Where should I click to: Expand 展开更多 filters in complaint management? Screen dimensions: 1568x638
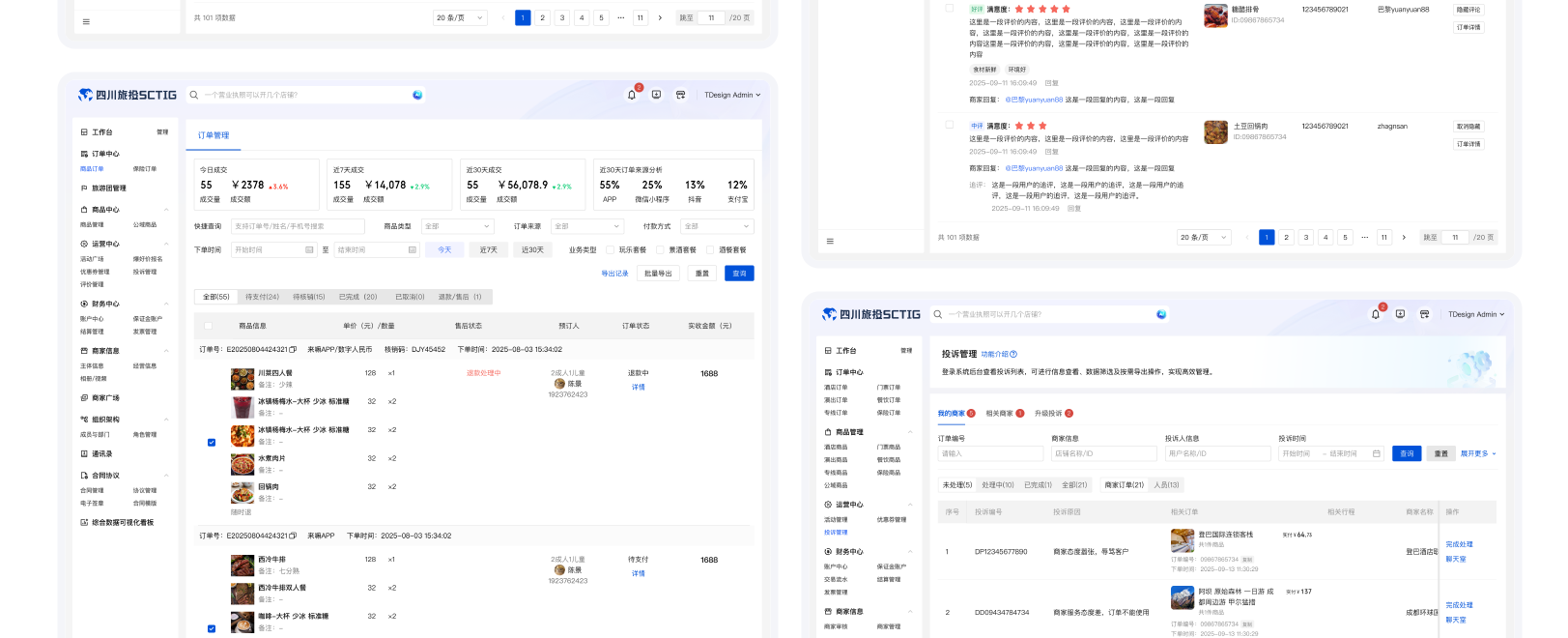pos(1477,453)
